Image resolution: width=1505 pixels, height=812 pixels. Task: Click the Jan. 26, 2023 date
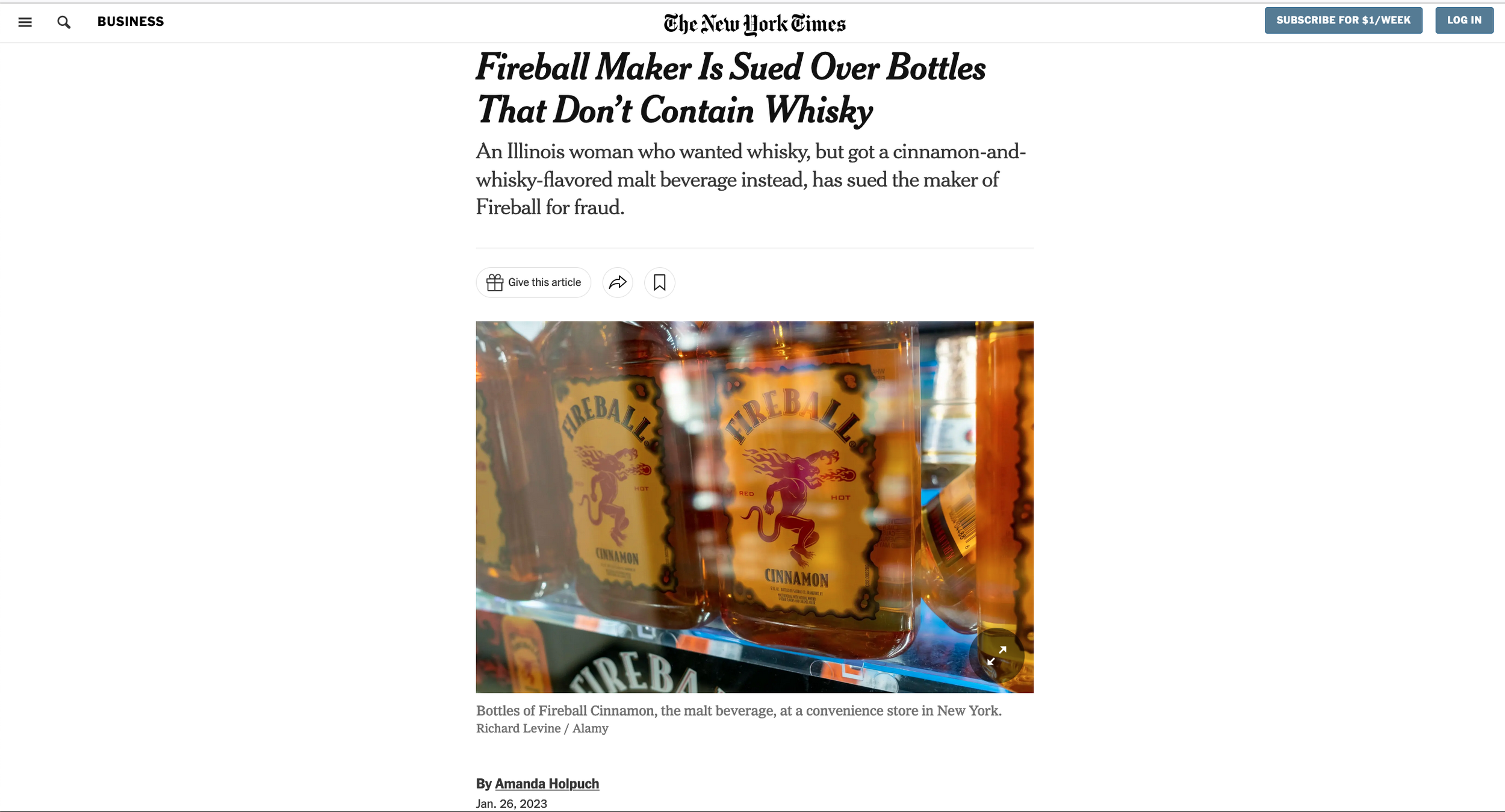pos(511,804)
